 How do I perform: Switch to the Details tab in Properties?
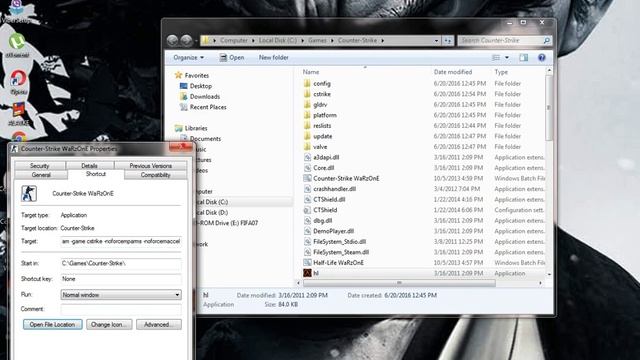[89, 166]
